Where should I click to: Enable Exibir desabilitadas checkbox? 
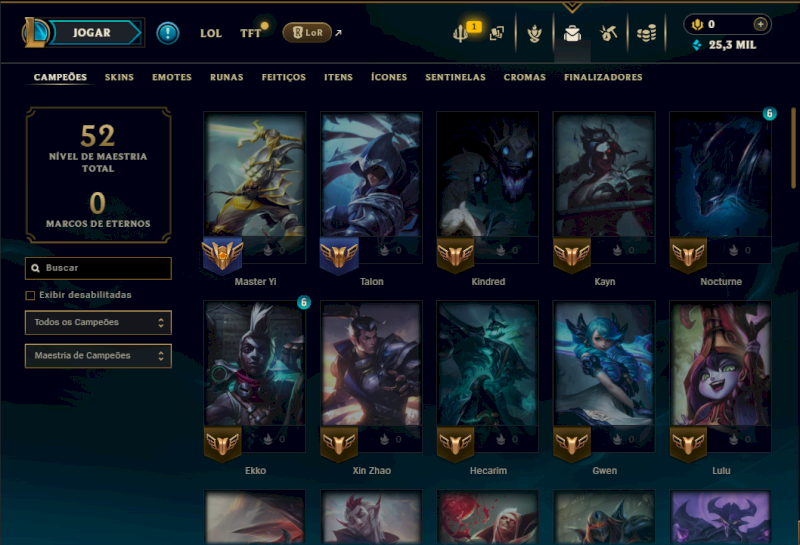[30, 295]
